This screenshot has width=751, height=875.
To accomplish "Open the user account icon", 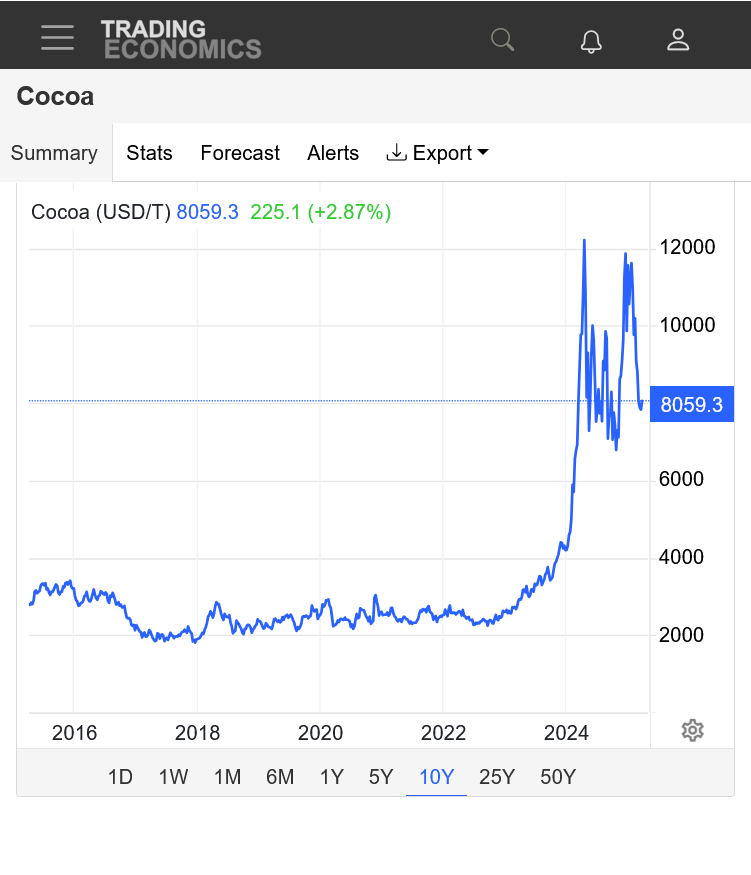I will 678,40.
